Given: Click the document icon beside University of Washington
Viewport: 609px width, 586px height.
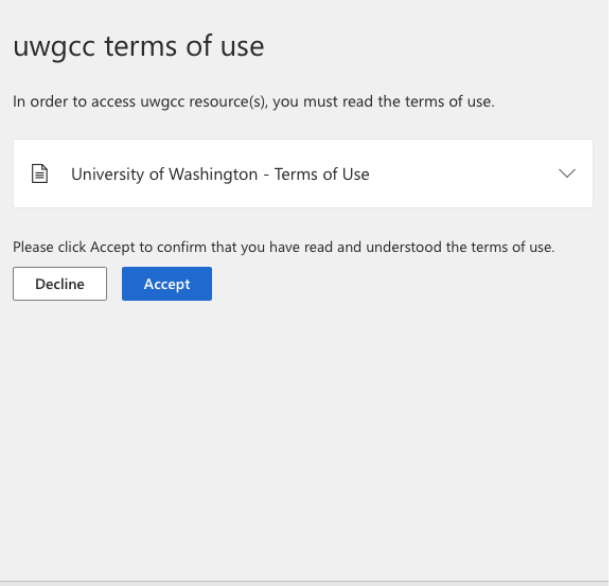Looking at the screenshot, I should click(x=40, y=173).
